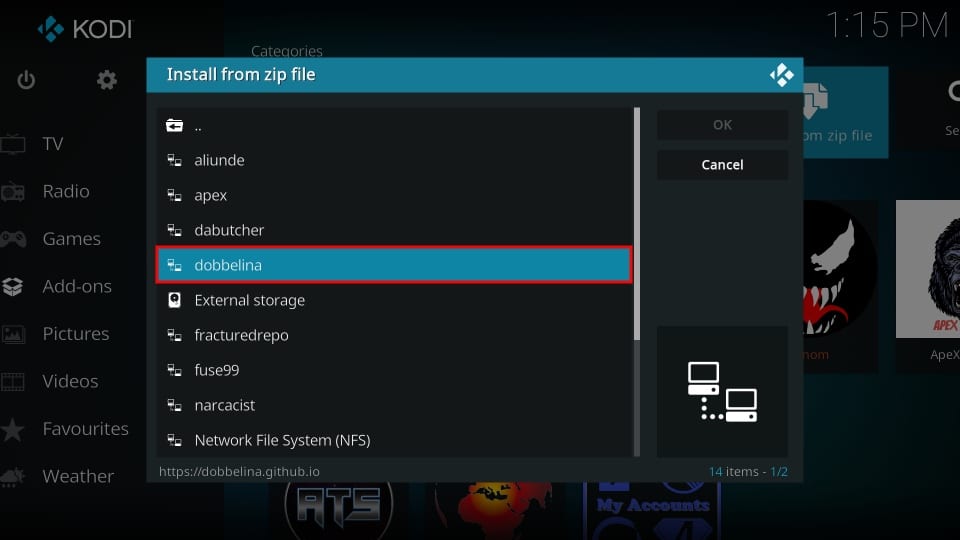Select the apex source

[394, 195]
